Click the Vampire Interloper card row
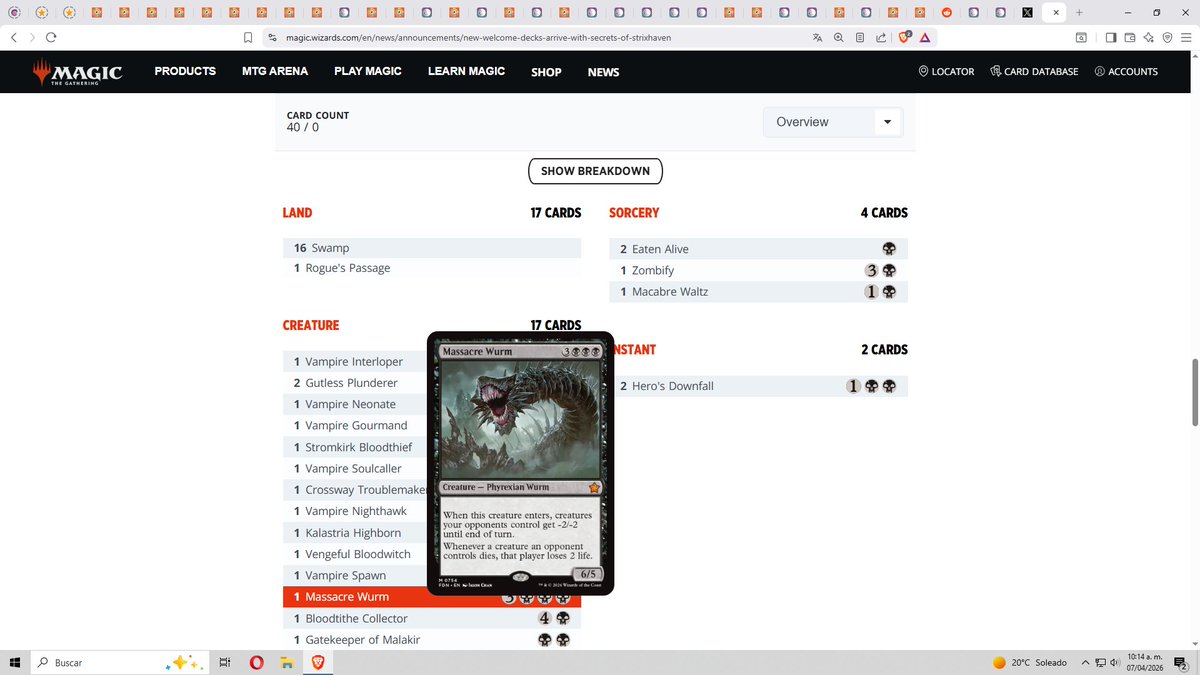 coord(355,362)
